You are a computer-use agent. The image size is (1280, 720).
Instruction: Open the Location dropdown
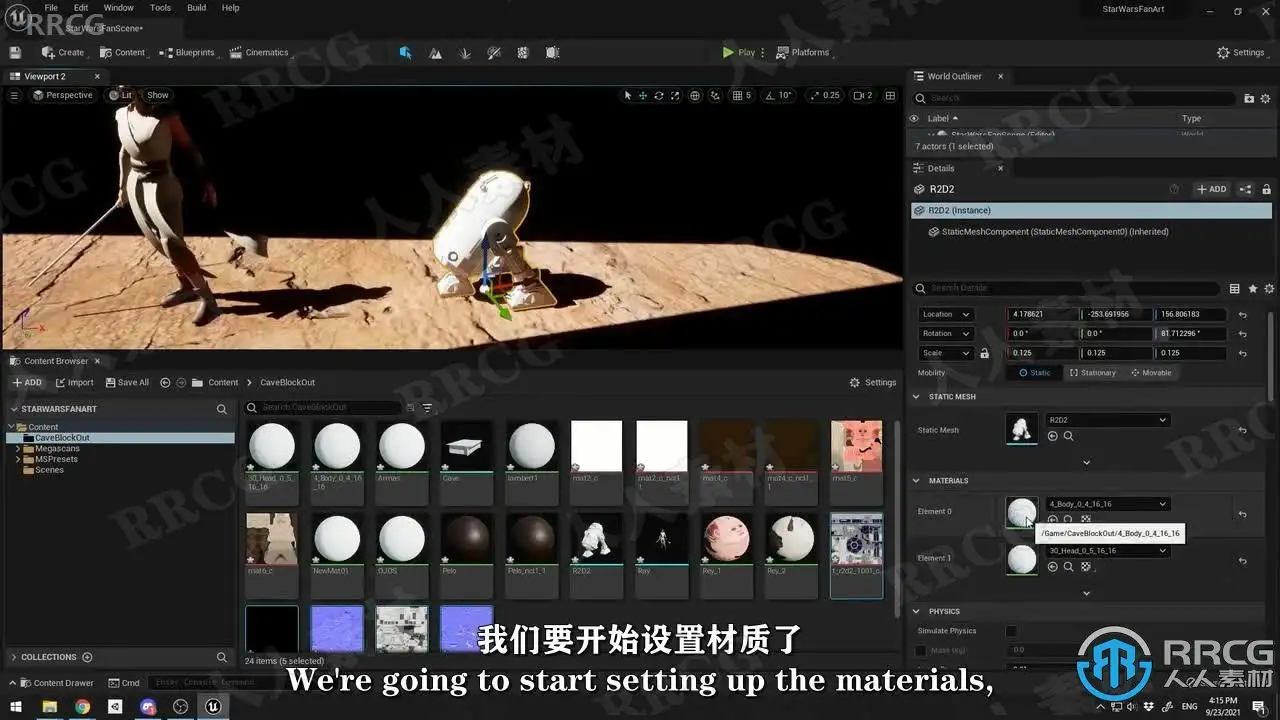[945, 314]
